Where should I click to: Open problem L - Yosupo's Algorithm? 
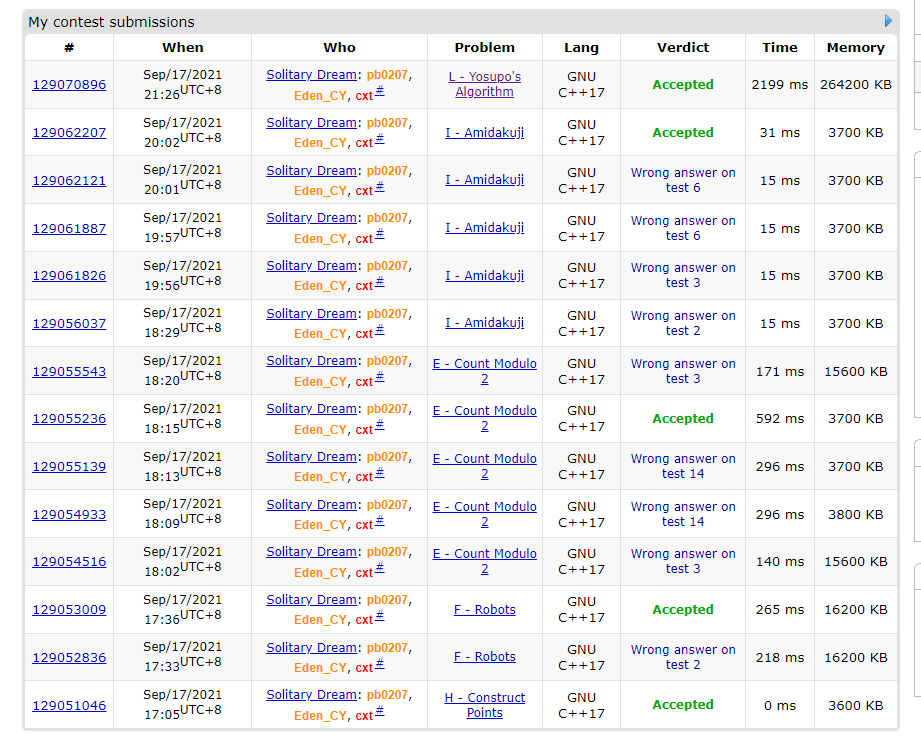(x=484, y=84)
